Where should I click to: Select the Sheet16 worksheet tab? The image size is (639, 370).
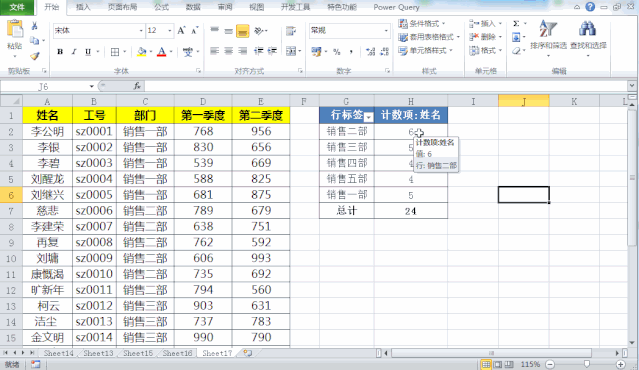tap(177, 353)
